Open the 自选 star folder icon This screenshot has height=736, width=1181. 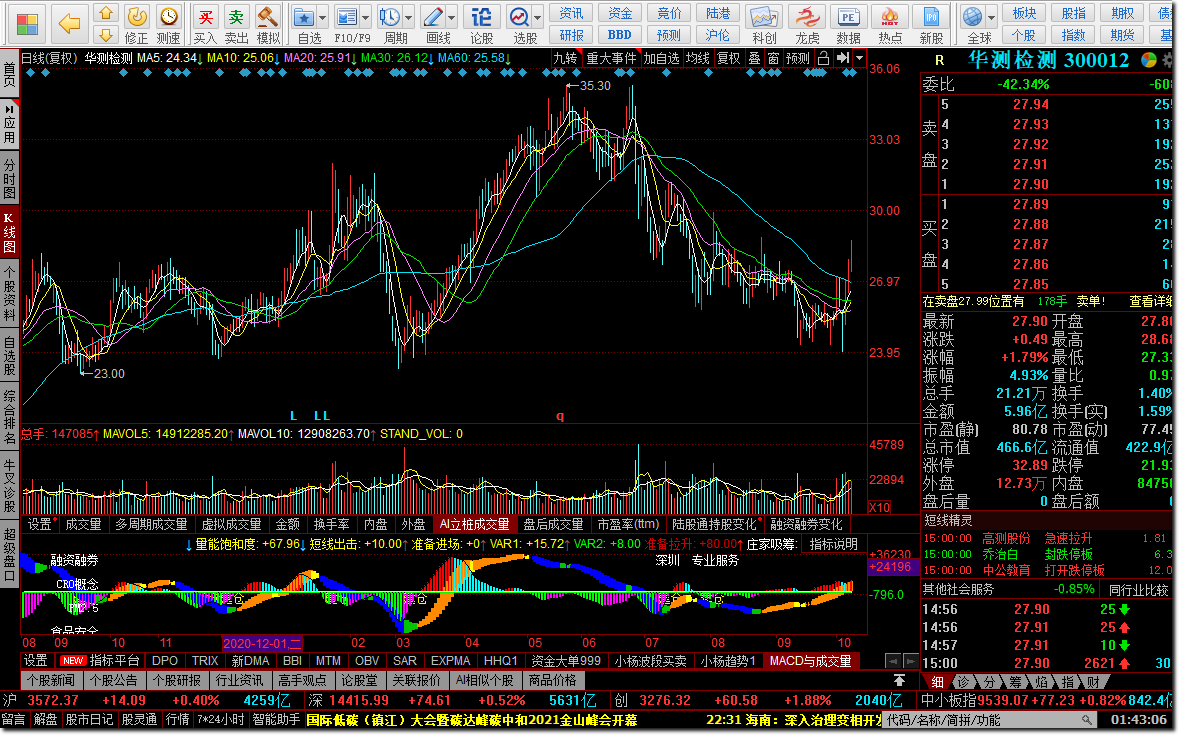[x=304, y=17]
